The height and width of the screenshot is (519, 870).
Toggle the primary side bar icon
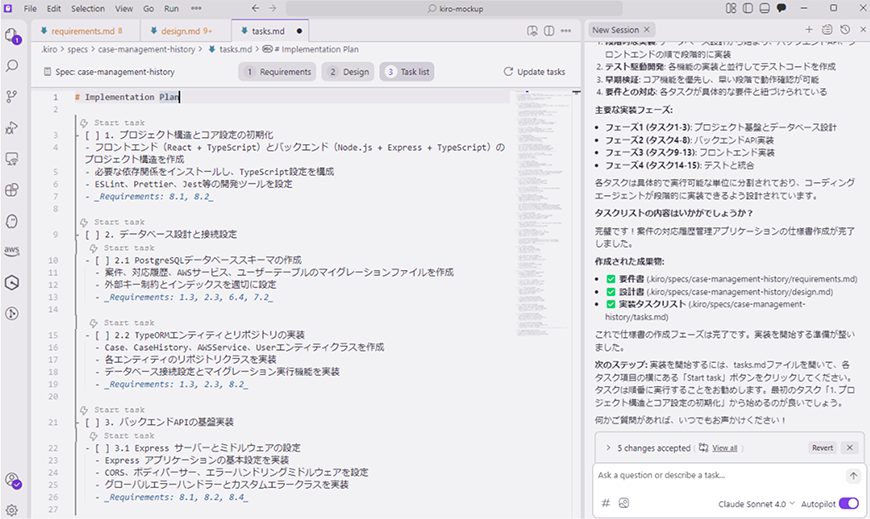(748, 8)
